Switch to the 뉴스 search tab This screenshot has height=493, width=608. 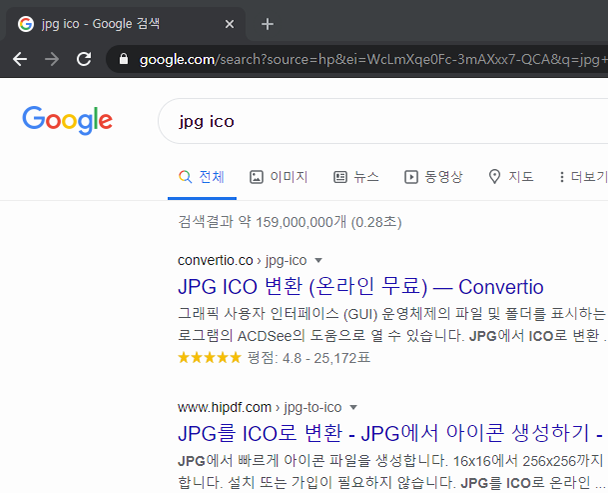(x=356, y=177)
